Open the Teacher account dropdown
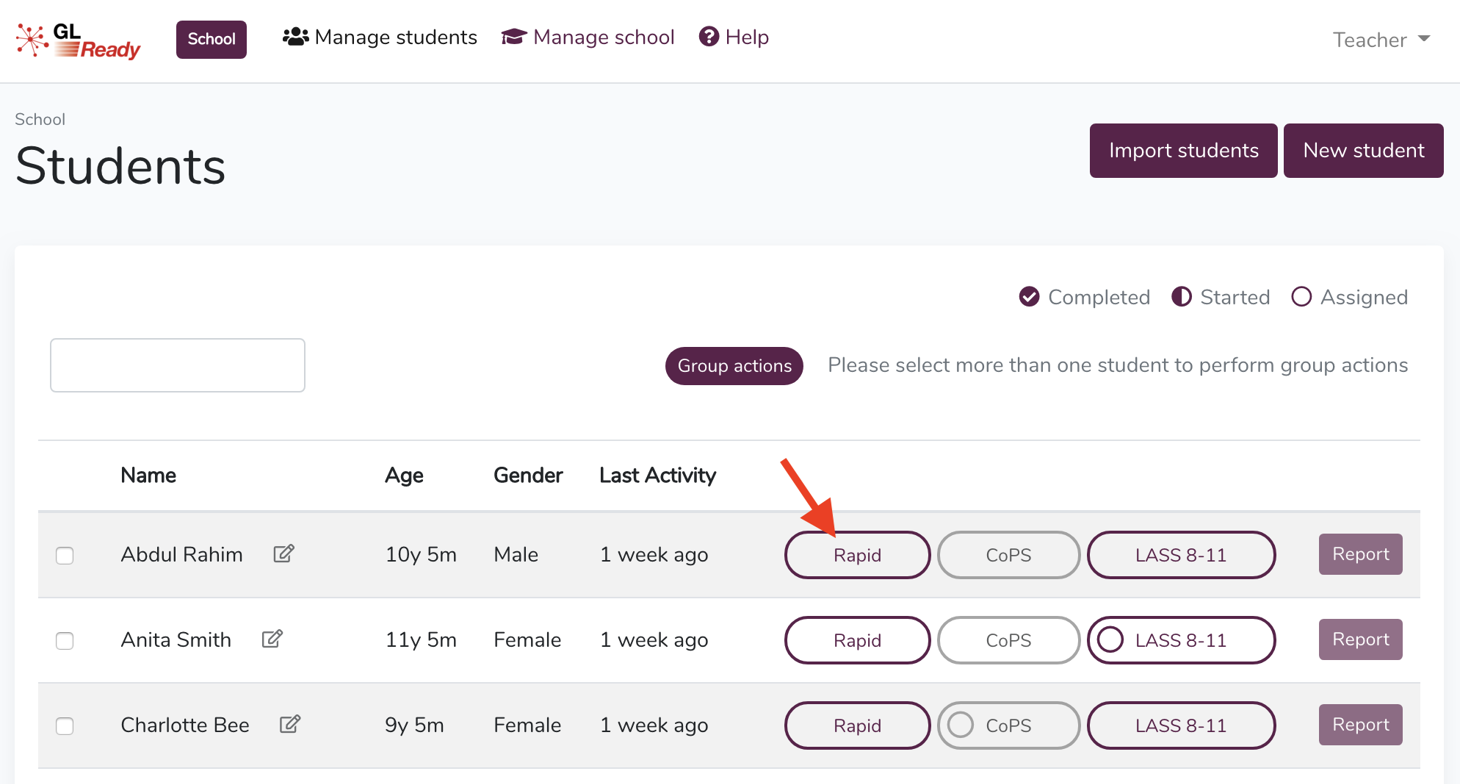Image resolution: width=1460 pixels, height=784 pixels. (1381, 40)
